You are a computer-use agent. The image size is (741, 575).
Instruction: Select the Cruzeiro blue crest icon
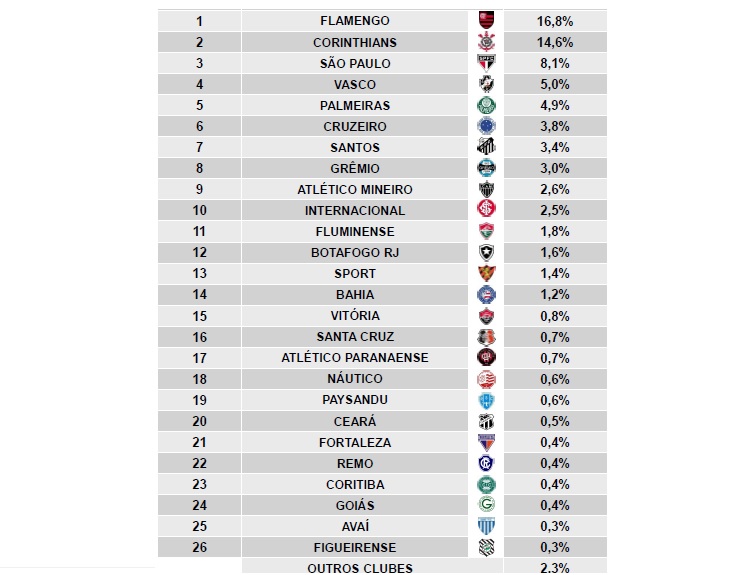point(487,126)
